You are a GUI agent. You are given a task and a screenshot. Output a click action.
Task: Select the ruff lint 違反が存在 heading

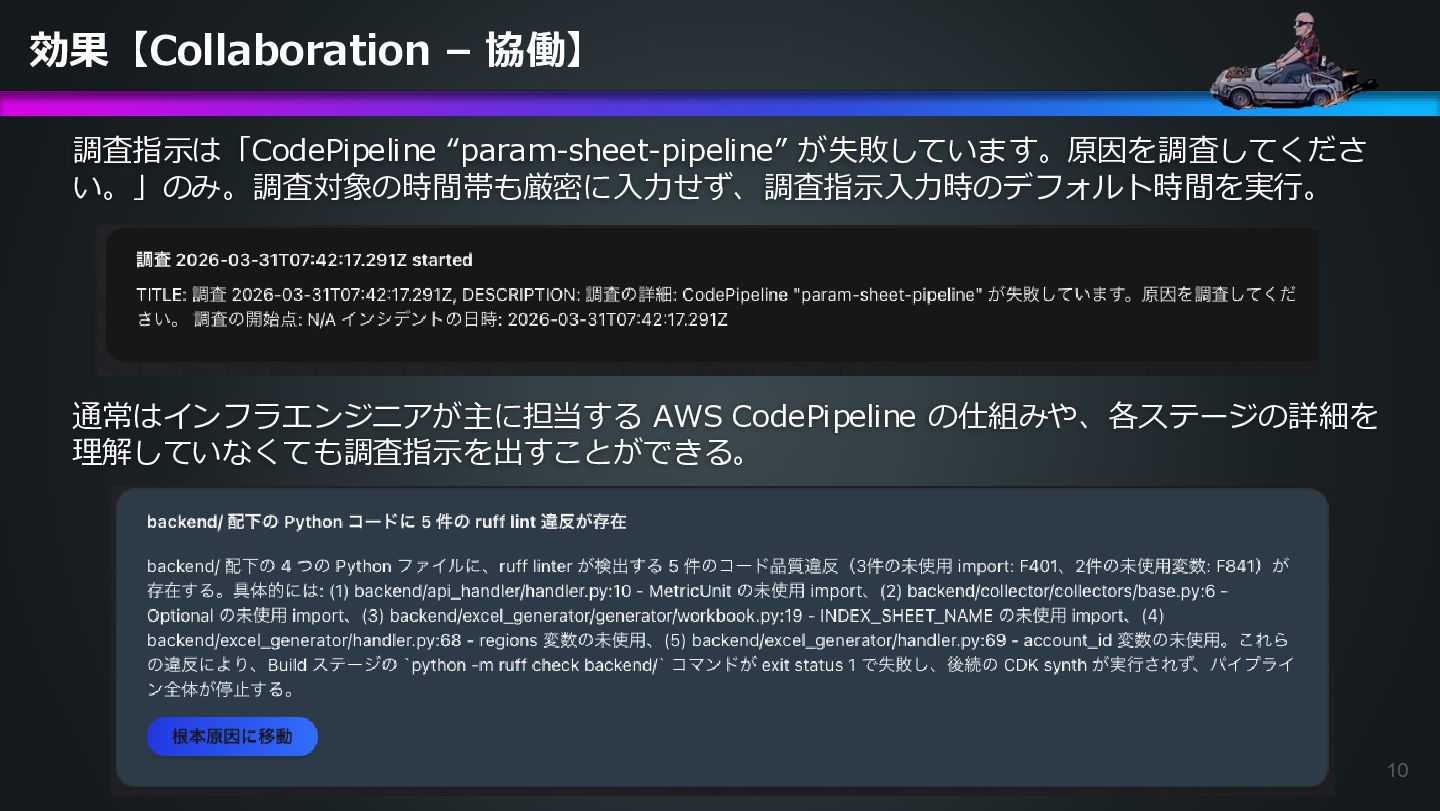pyautogui.click(x=386, y=522)
